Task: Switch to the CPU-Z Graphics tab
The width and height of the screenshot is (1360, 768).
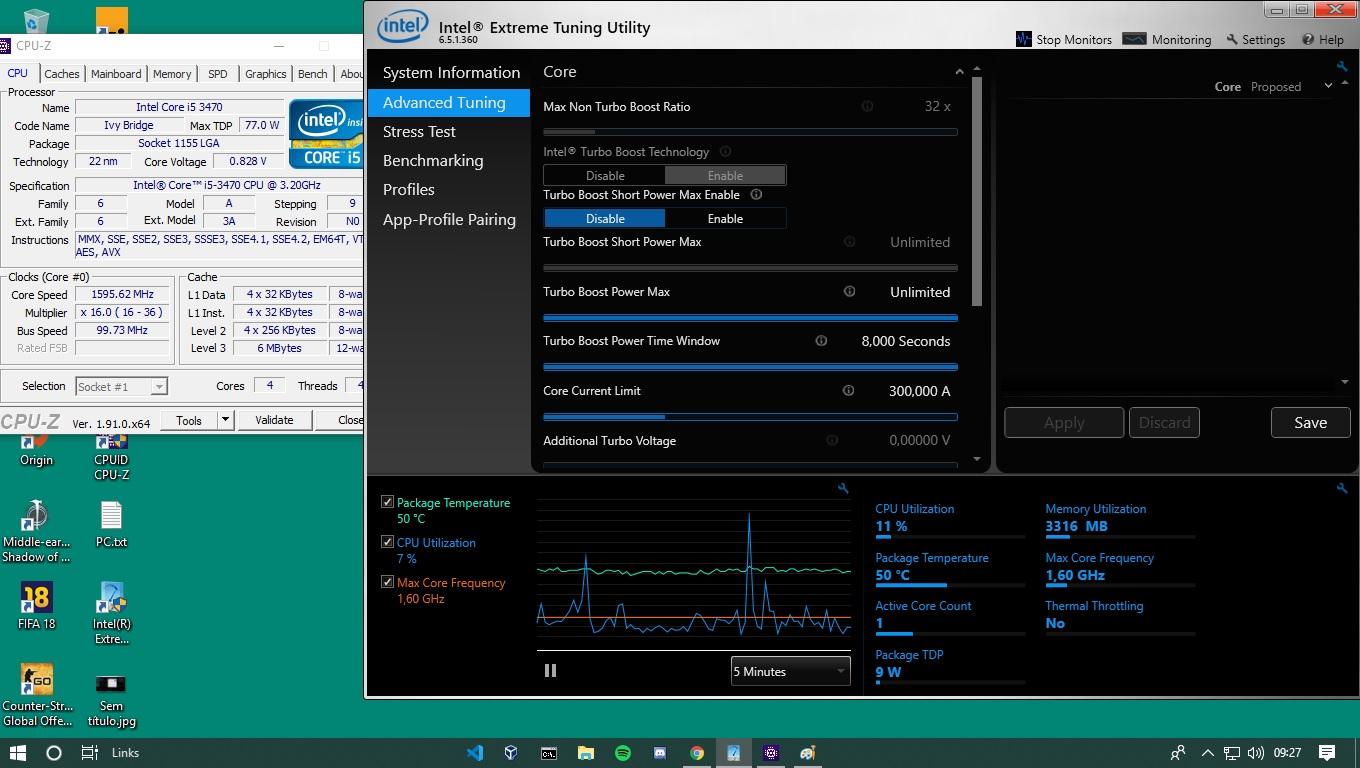Action: 265,74
